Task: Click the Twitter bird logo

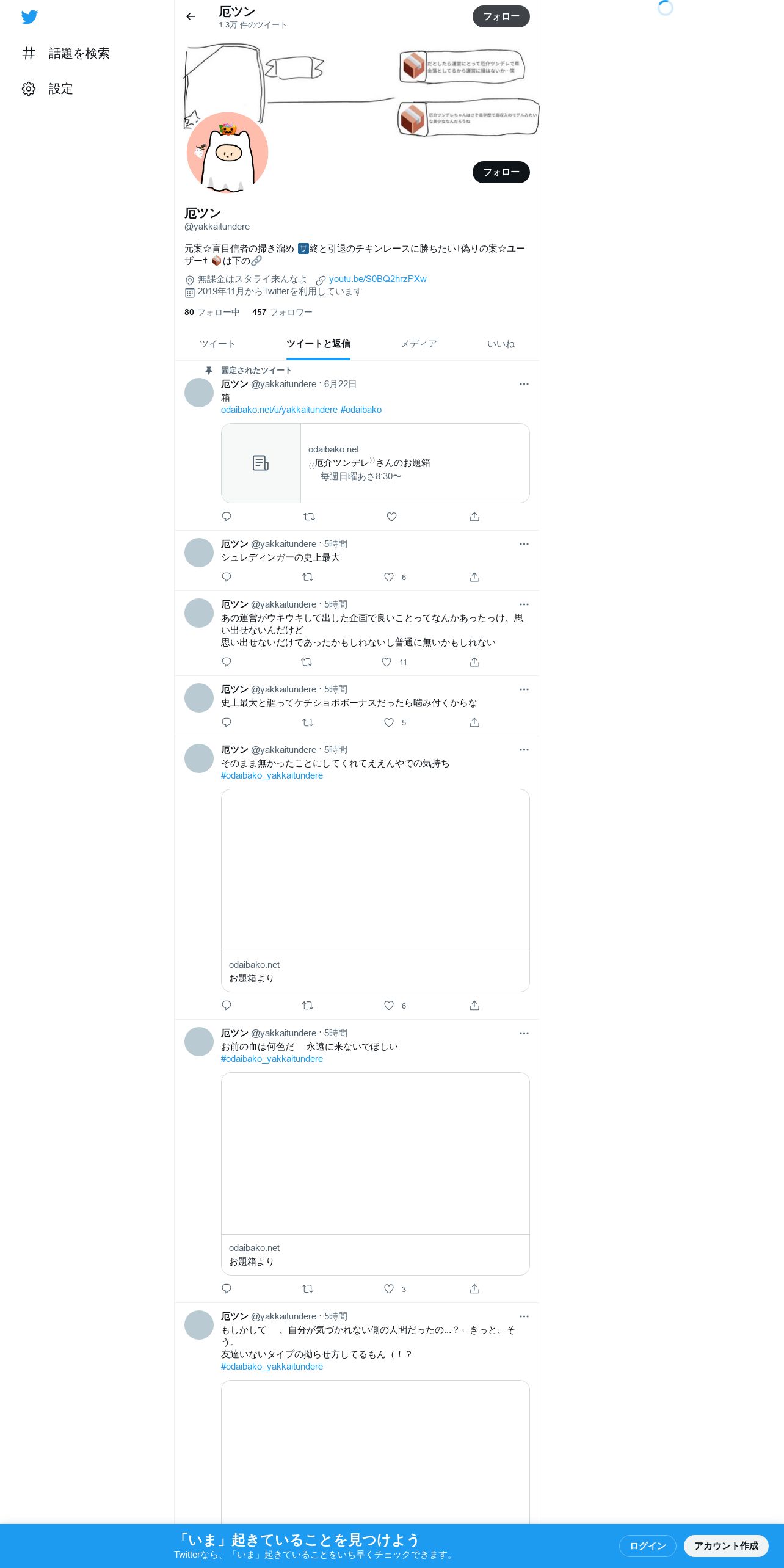Action: click(x=29, y=17)
